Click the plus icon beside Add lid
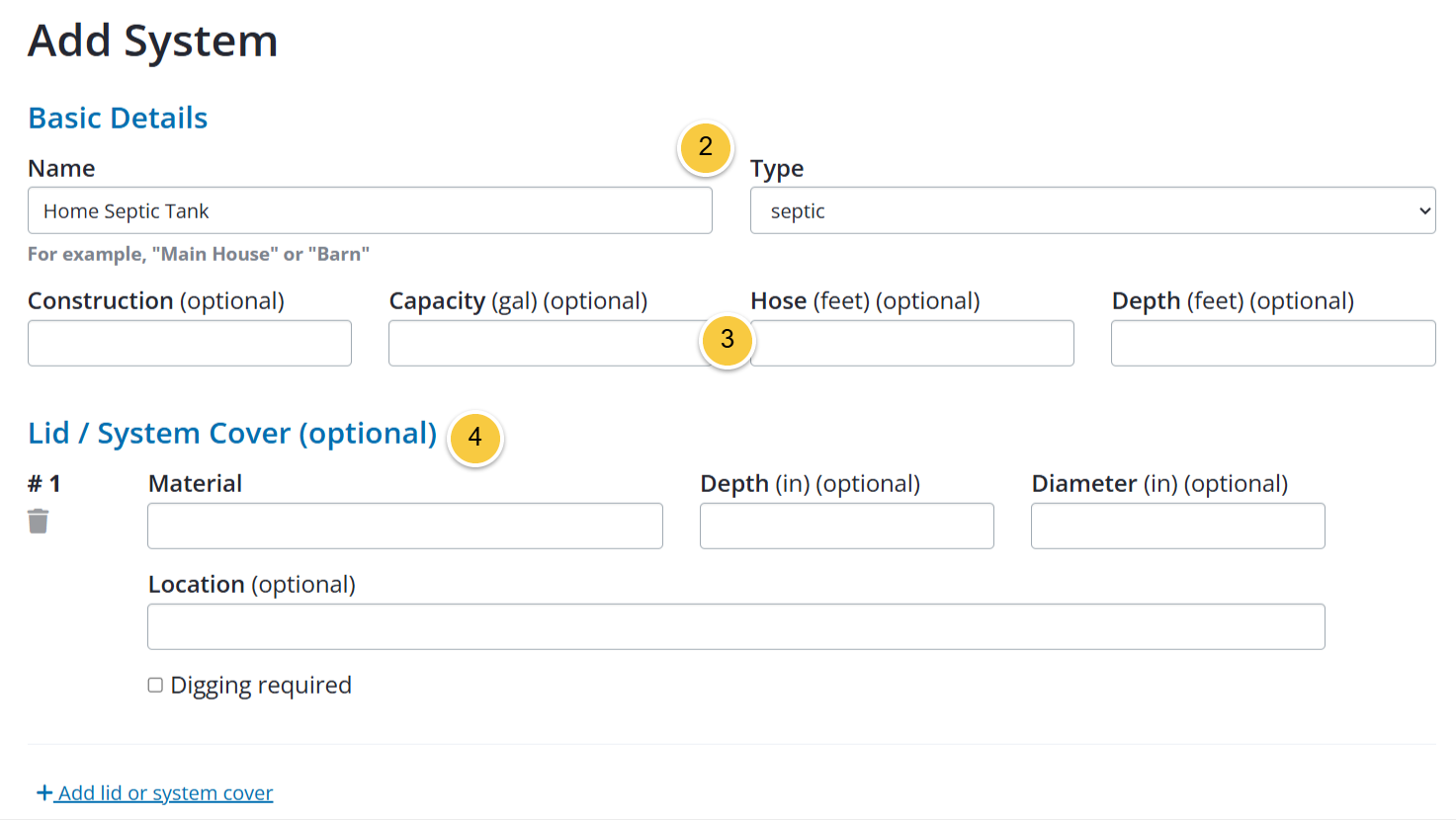Viewport: 1456px width, 820px height. pyautogui.click(x=44, y=792)
